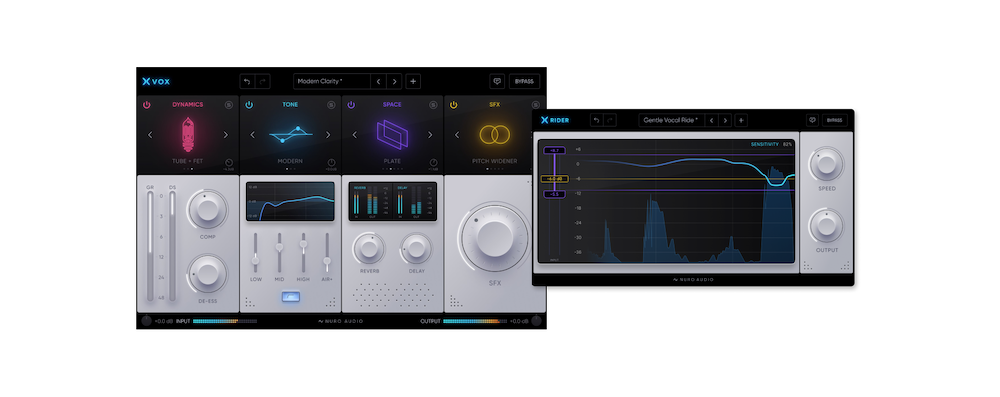
Task: Disable the SFX module power switch
Action: tap(453, 105)
